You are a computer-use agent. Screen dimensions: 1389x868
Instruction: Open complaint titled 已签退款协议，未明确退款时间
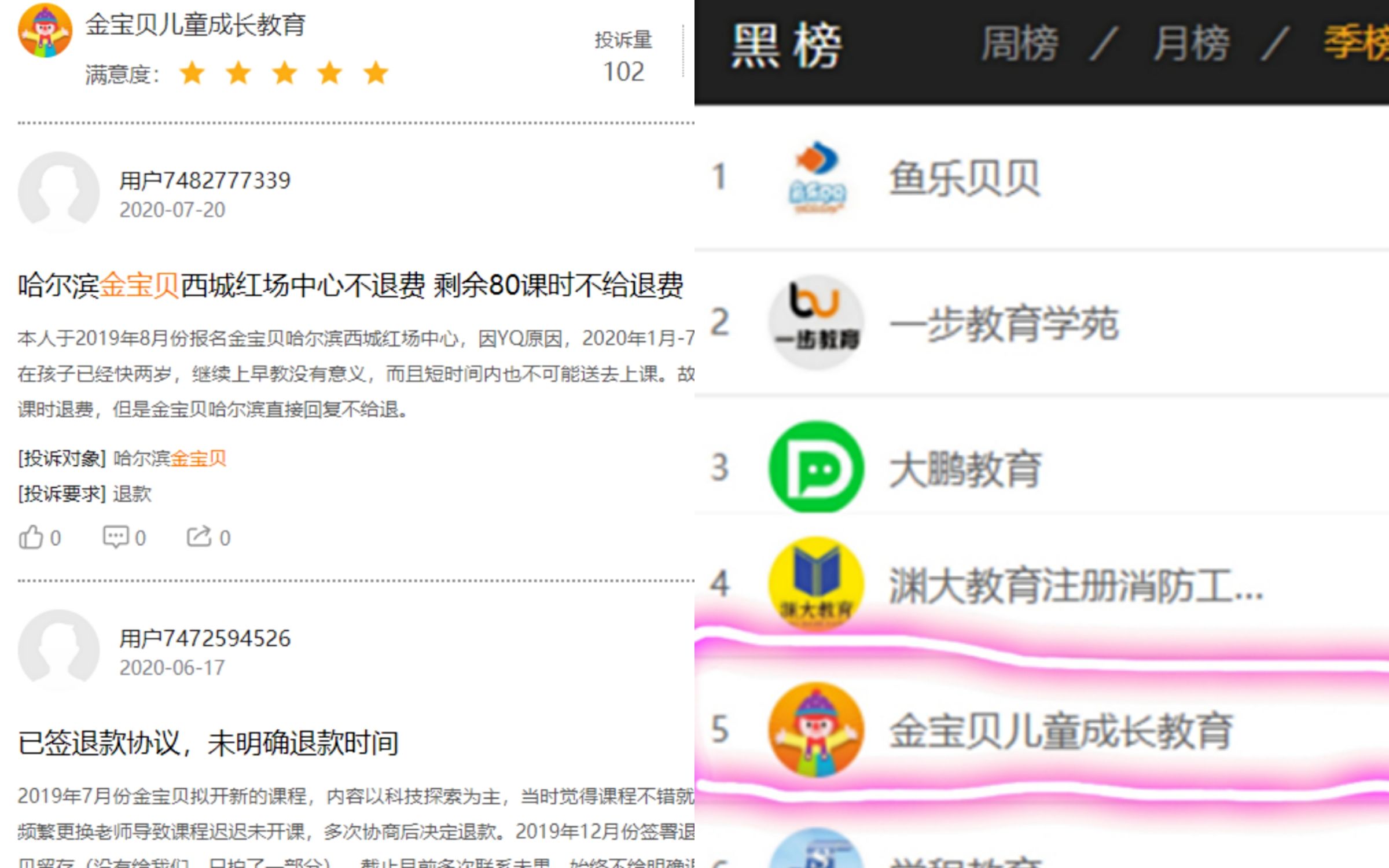coord(208,743)
